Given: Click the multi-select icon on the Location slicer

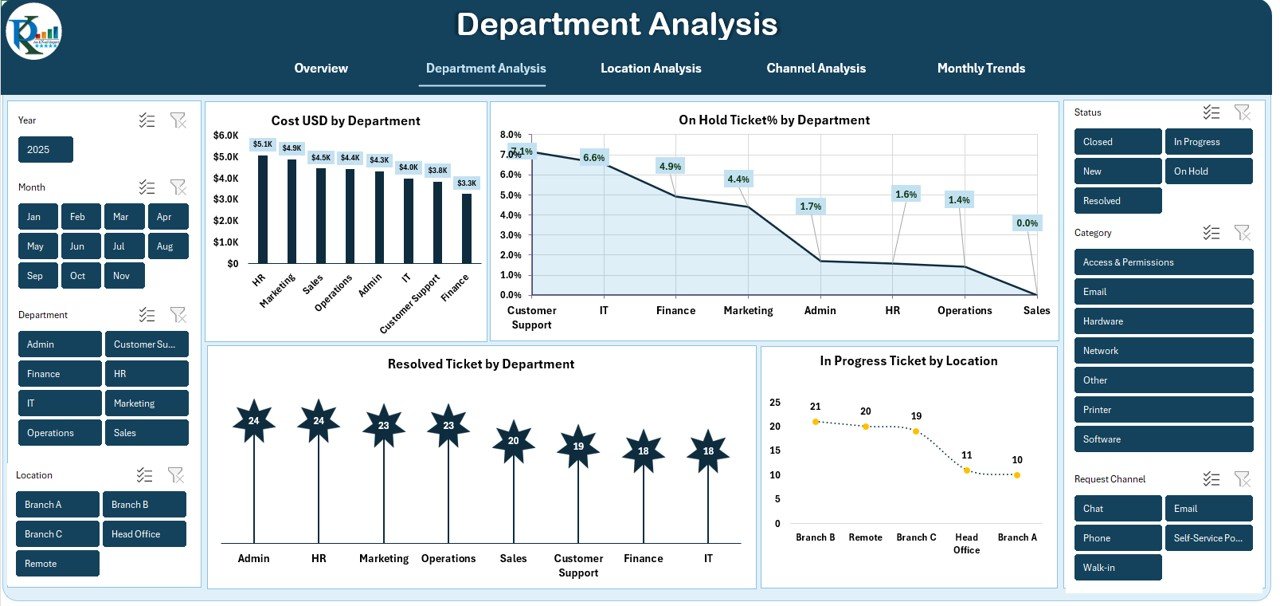Looking at the screenshot, I should (x=144, y=474).
